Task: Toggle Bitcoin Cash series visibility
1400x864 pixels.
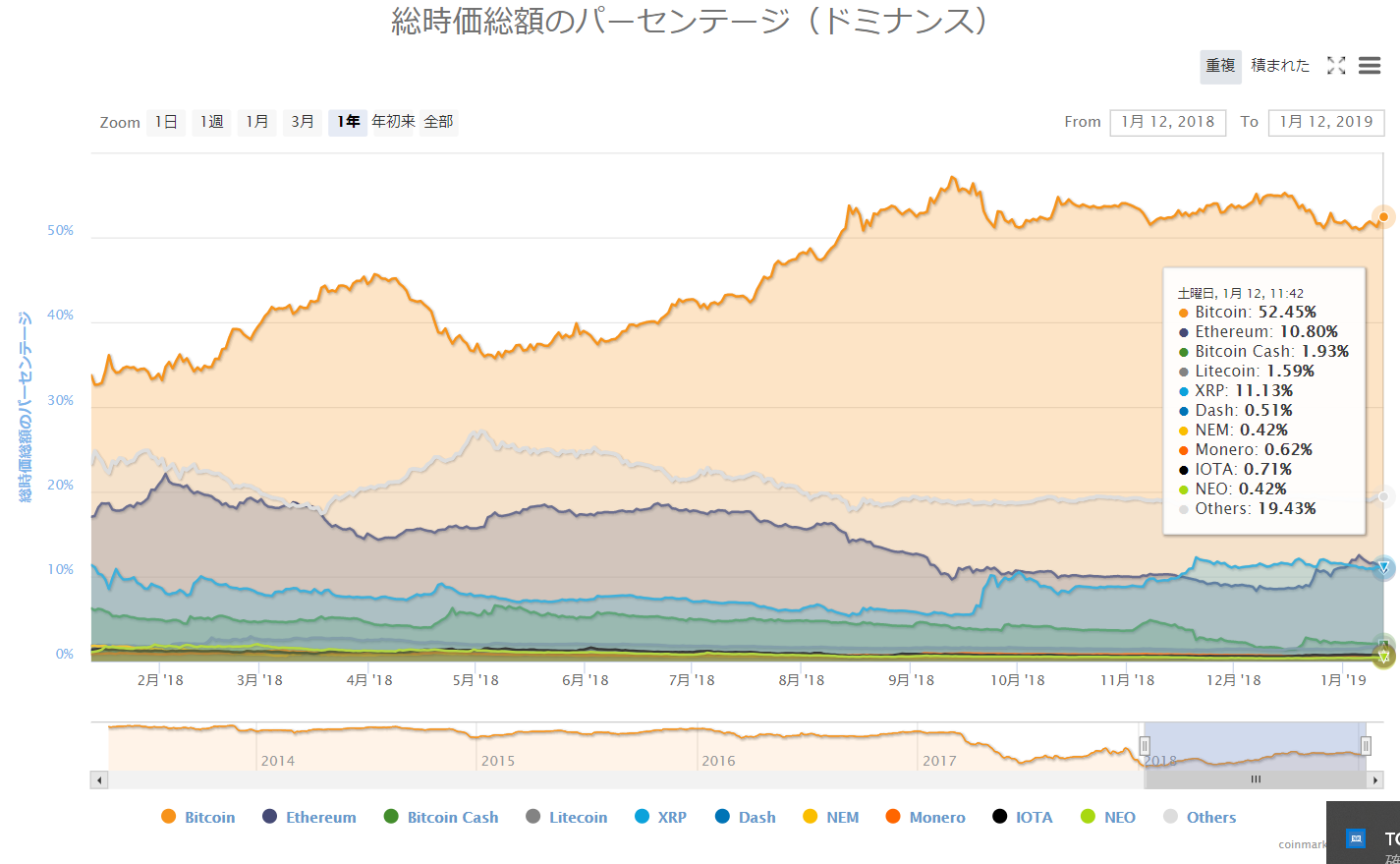Action: (441, 817)
